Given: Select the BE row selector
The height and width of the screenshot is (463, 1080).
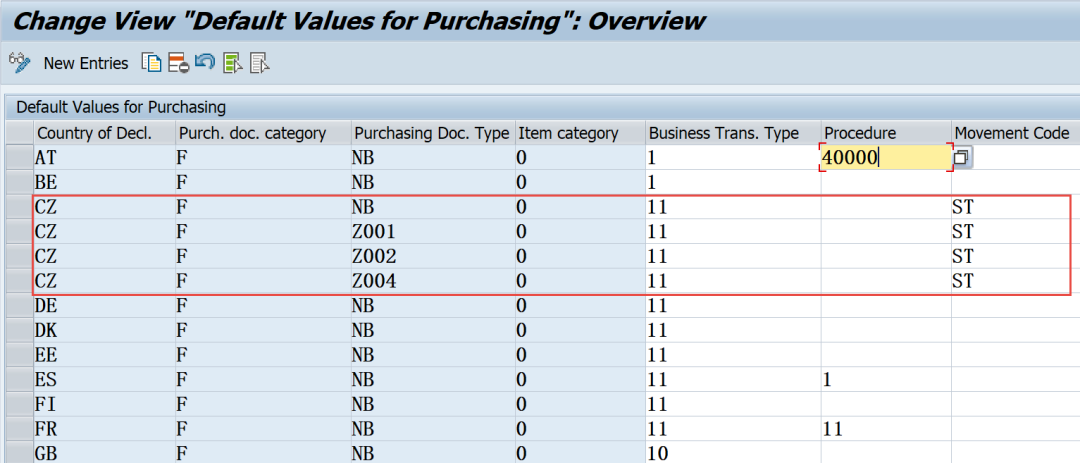Looking at the screenshot, I should (19, 183).
